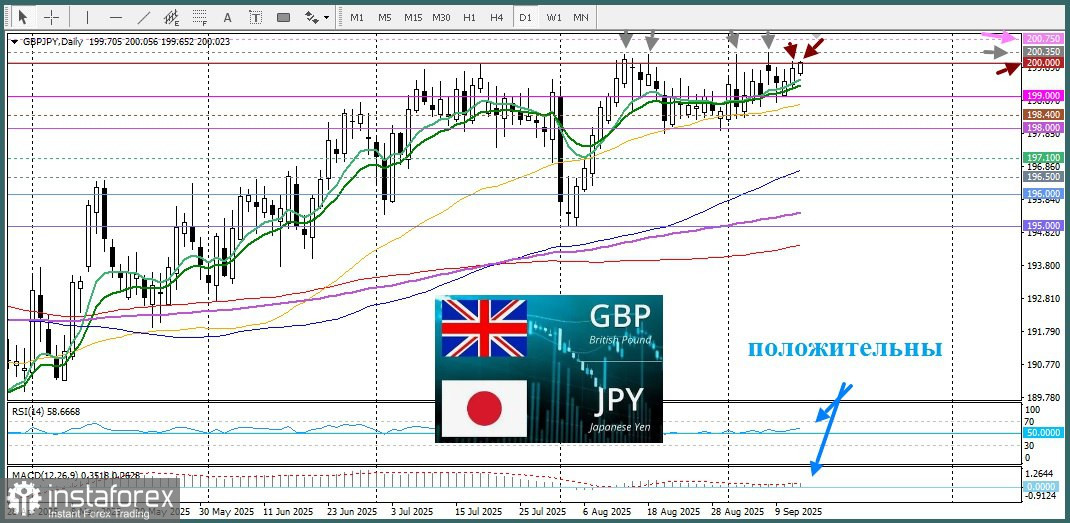1070x523 pixels.
Task: Choose the trendline drawing tool
Action: (144, 17)
